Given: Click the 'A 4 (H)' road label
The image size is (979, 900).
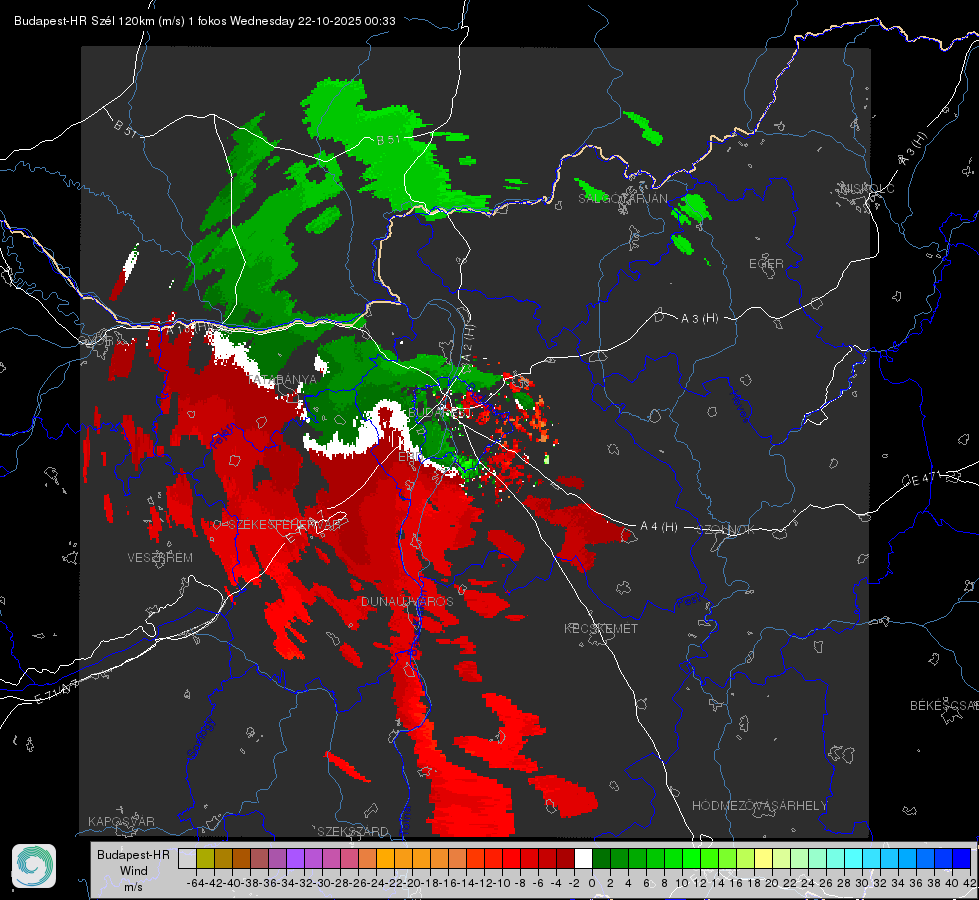Looking at the screenshot, I should (x=659, y=527).
